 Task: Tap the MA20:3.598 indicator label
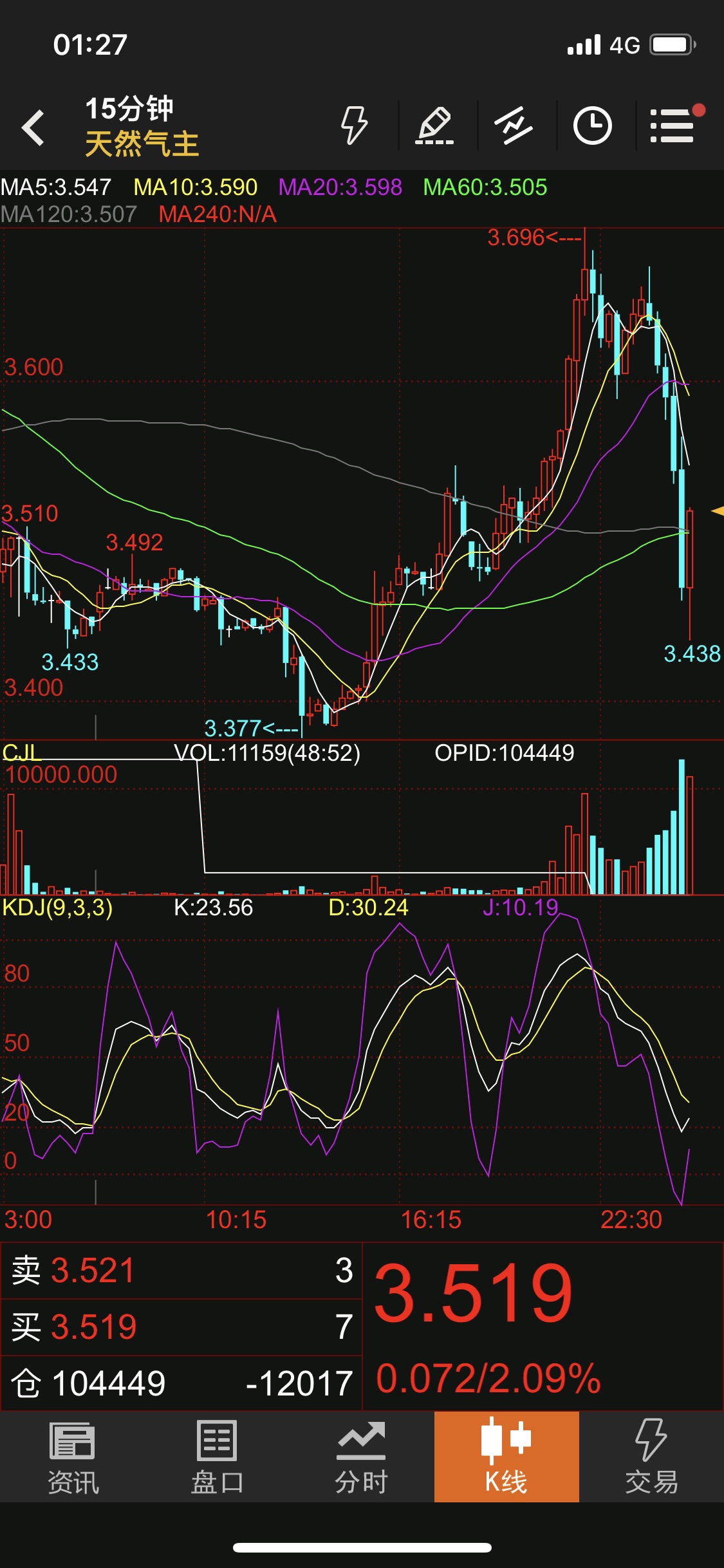point(340,187)
